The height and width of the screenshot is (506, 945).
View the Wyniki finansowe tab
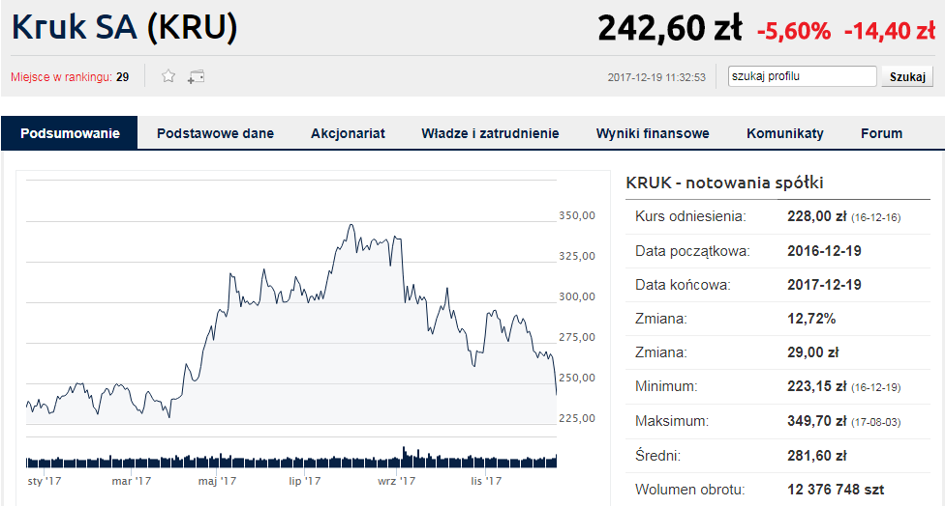(x=653, y=133)
